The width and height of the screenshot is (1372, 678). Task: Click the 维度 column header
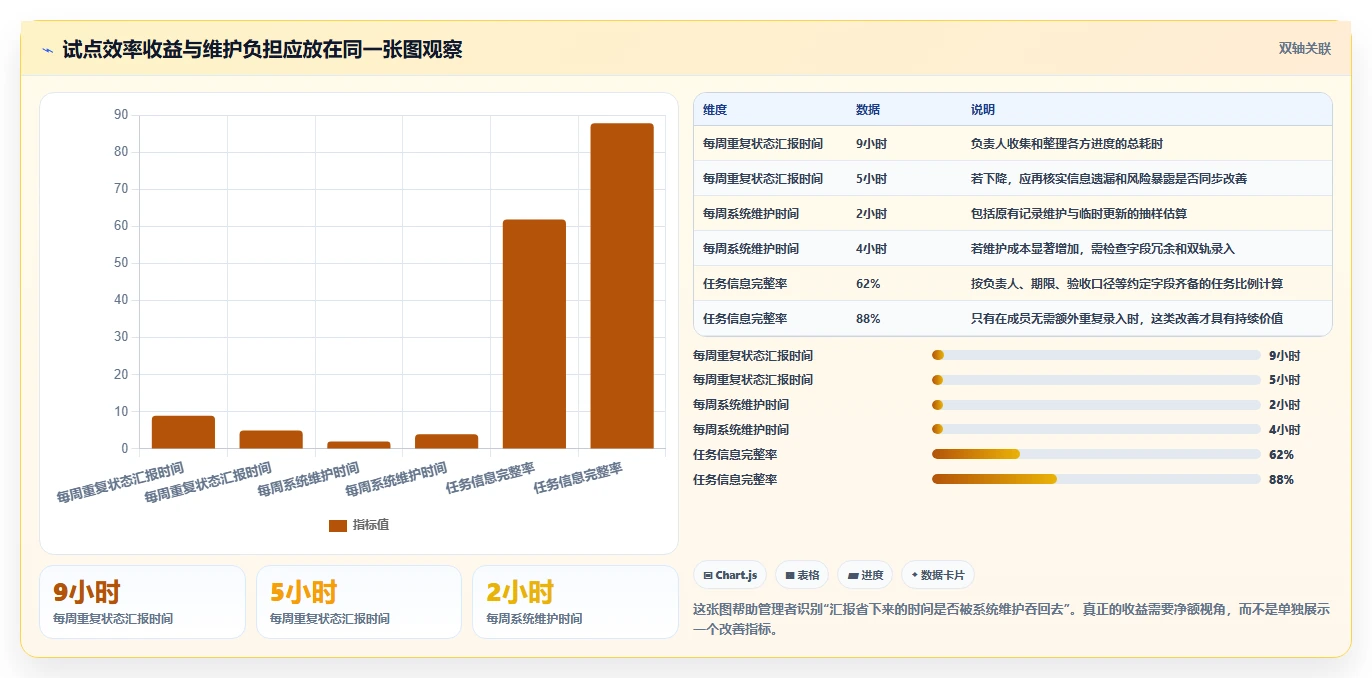tap(715, 110)
